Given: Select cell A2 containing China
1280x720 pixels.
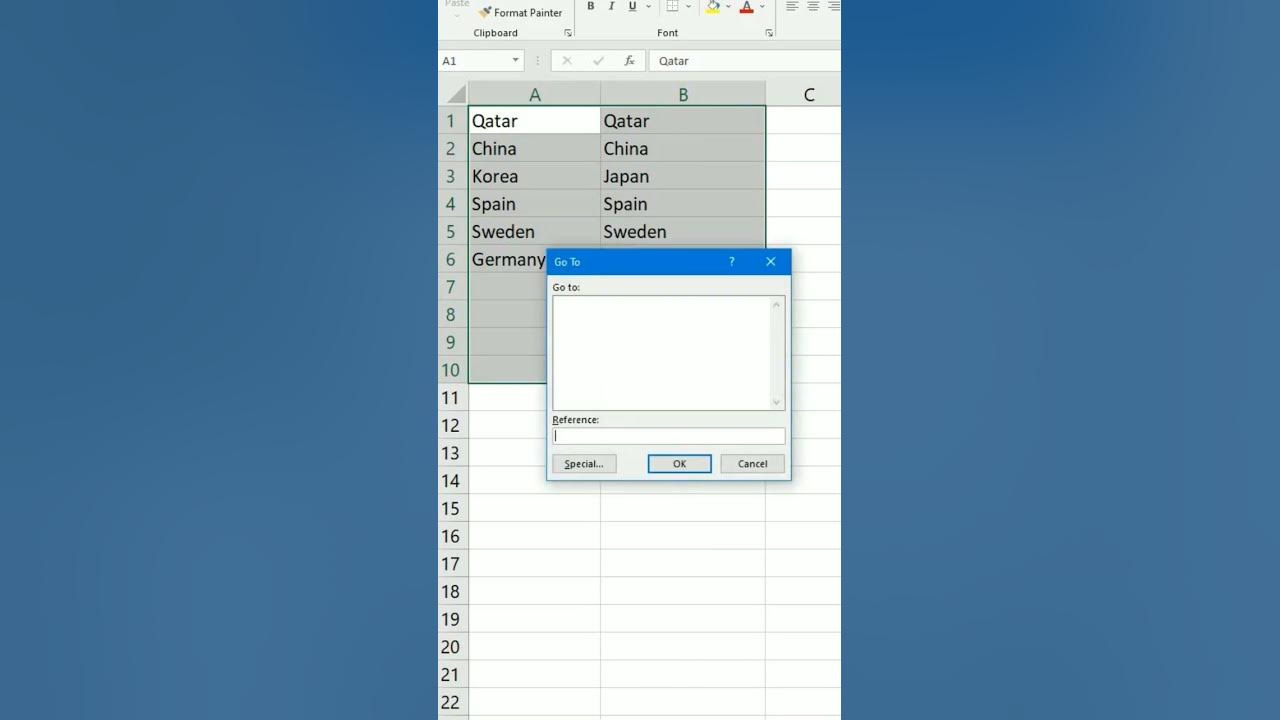Looking at the screenshot, I should 535,148.
